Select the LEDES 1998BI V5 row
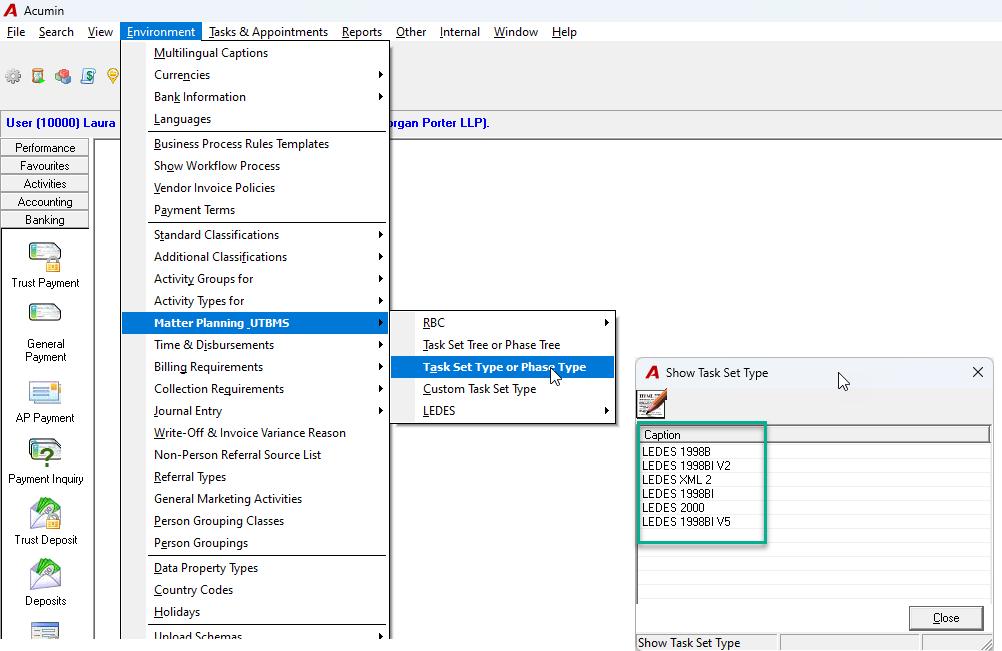 814,522
